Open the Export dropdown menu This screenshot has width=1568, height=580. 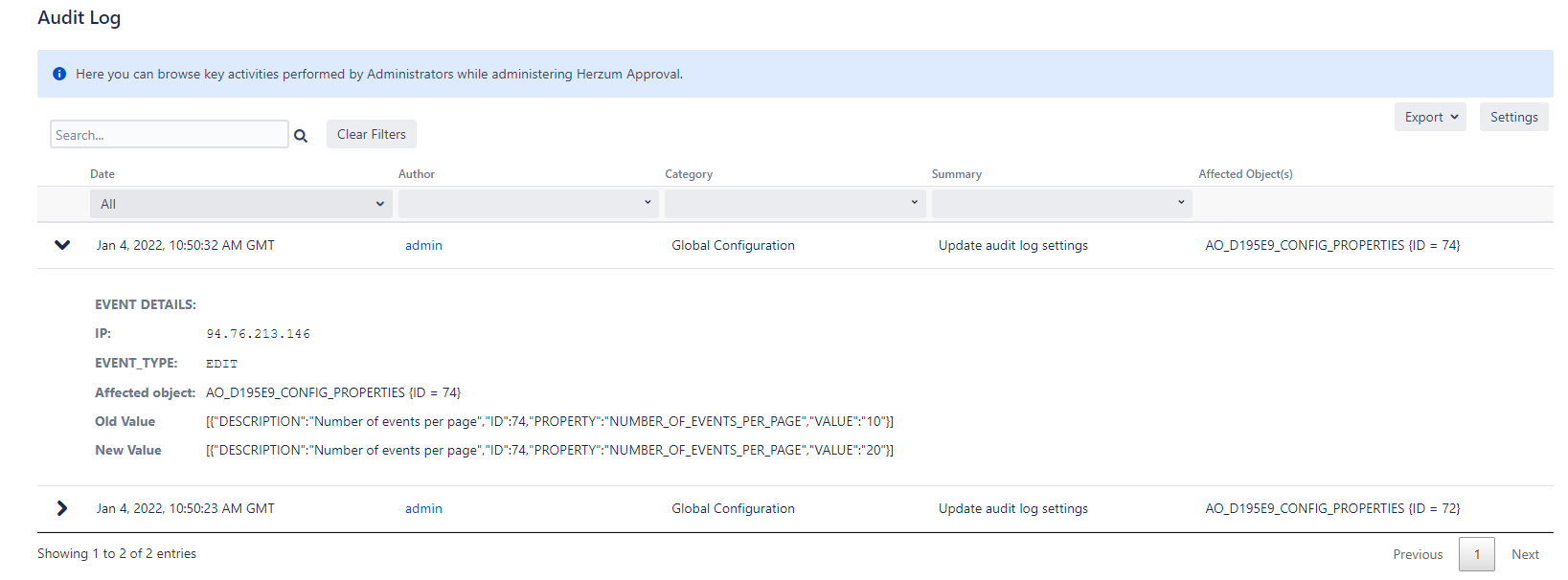pos(1429,117)
